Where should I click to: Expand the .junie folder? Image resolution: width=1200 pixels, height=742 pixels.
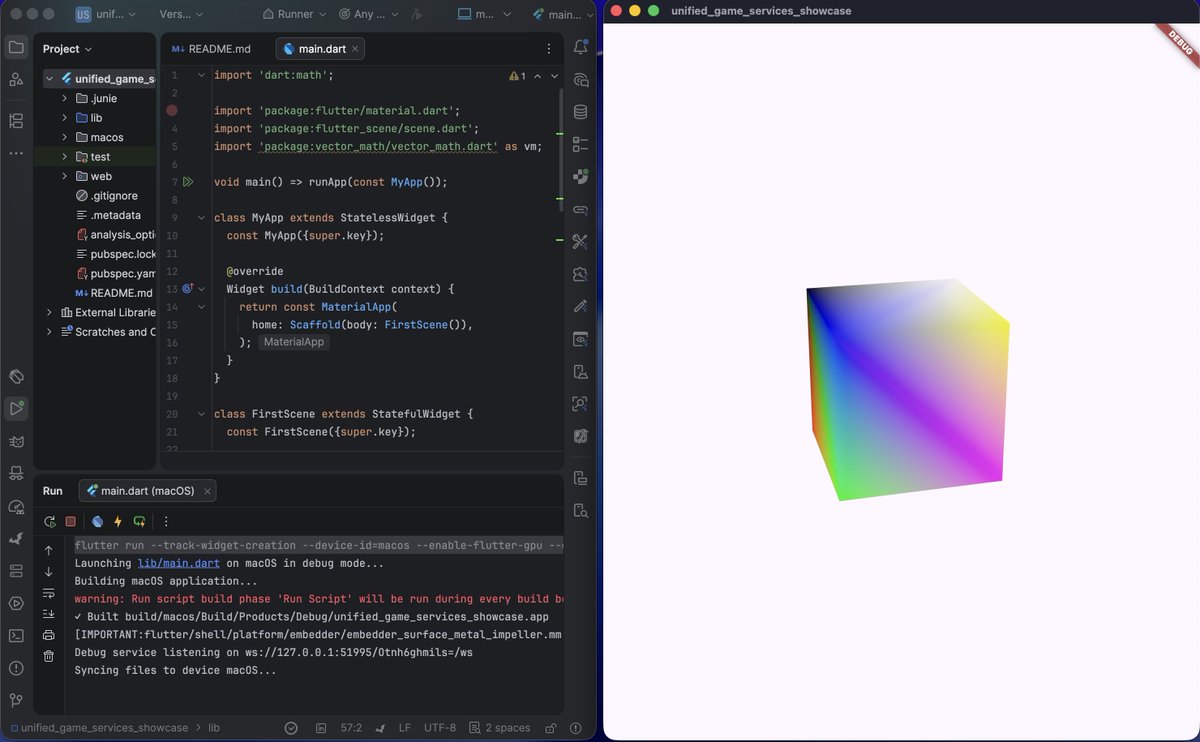coord(65,98)
